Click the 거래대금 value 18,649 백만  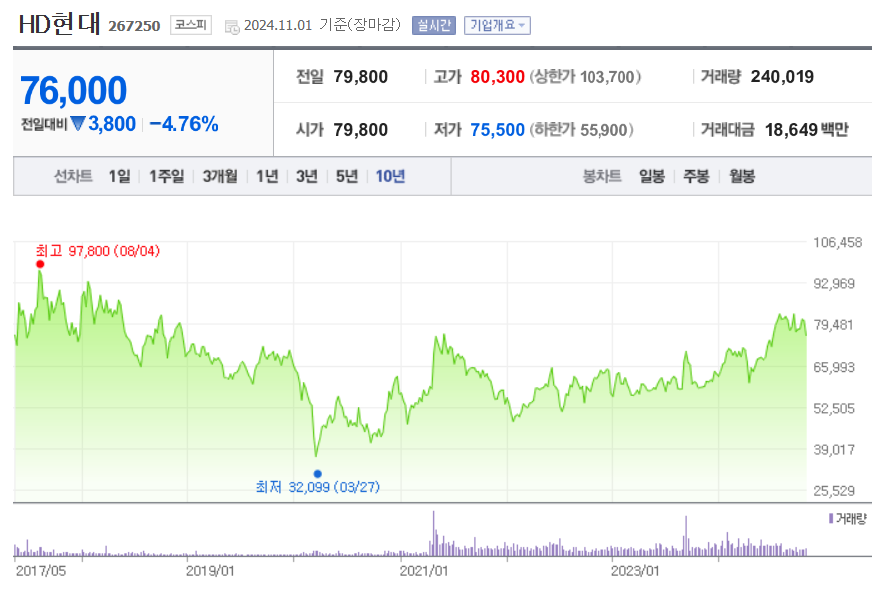(x=806, y=130)
